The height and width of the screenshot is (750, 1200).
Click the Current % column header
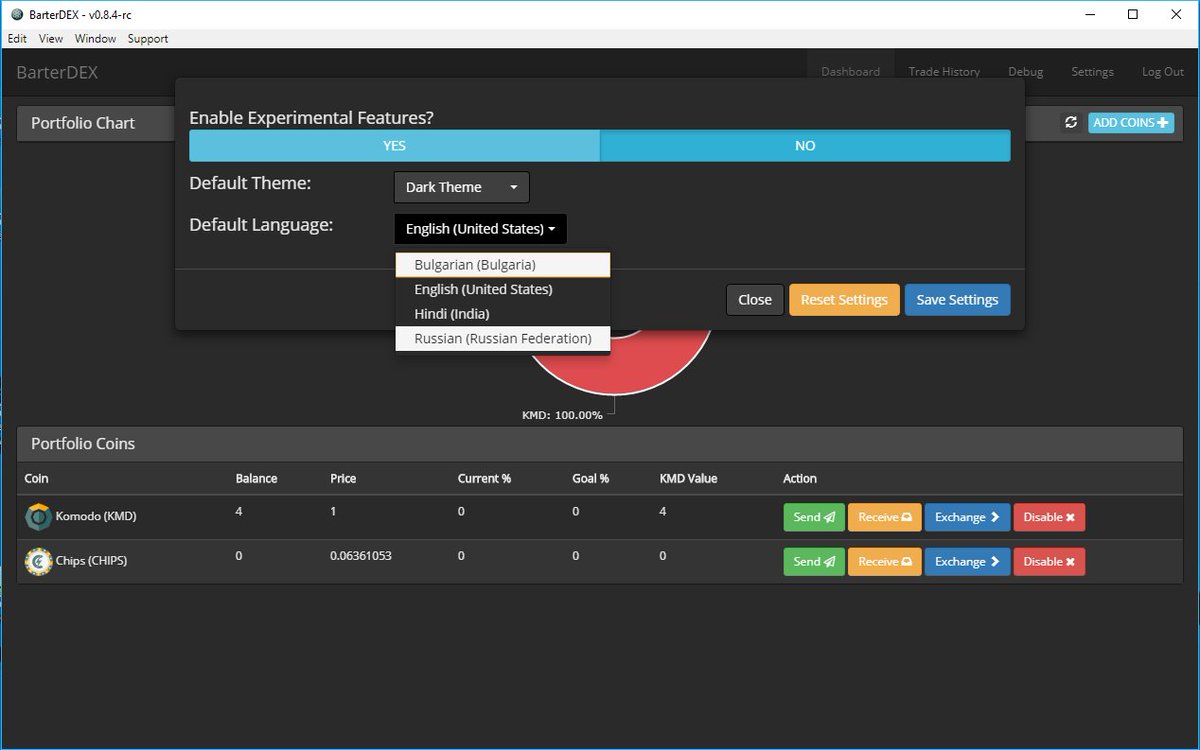click(x=484, y=479)
